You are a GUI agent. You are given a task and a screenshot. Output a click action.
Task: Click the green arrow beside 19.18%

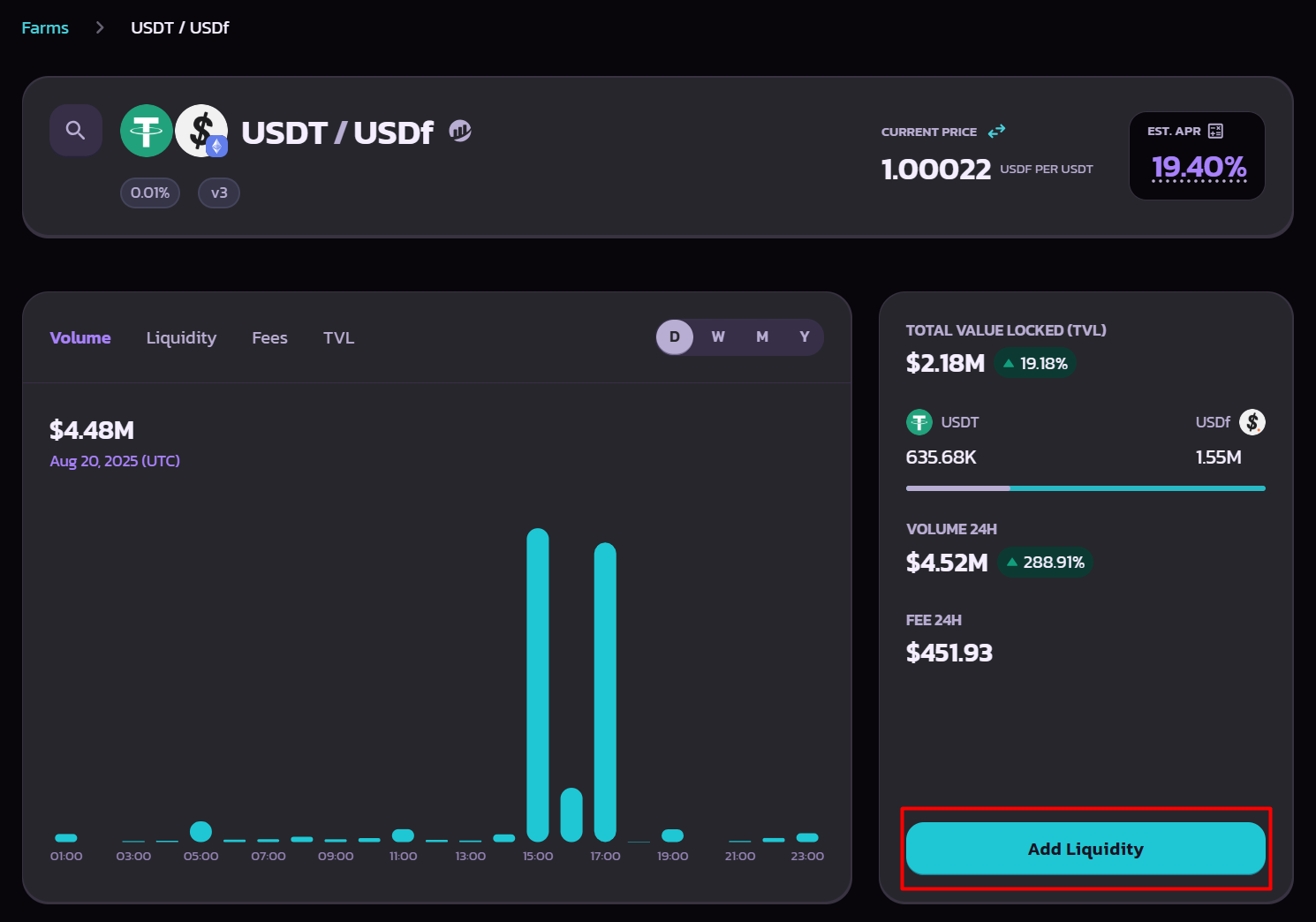[1009, 363]
